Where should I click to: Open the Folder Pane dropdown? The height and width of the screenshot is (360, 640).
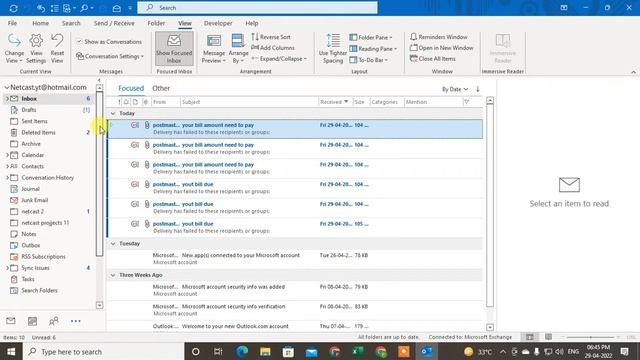pyautogui.click(x=371, y=37)
